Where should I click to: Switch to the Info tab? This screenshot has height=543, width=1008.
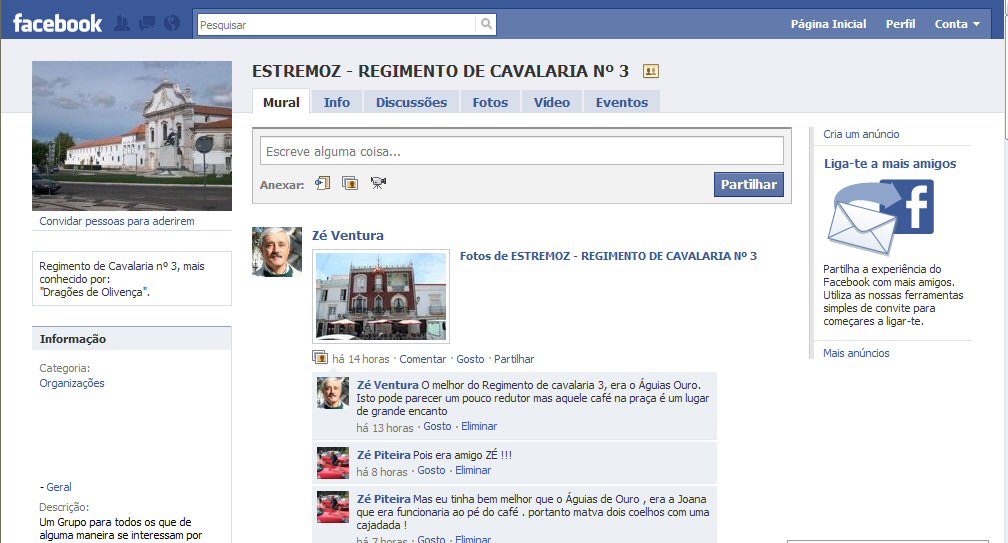337,102
